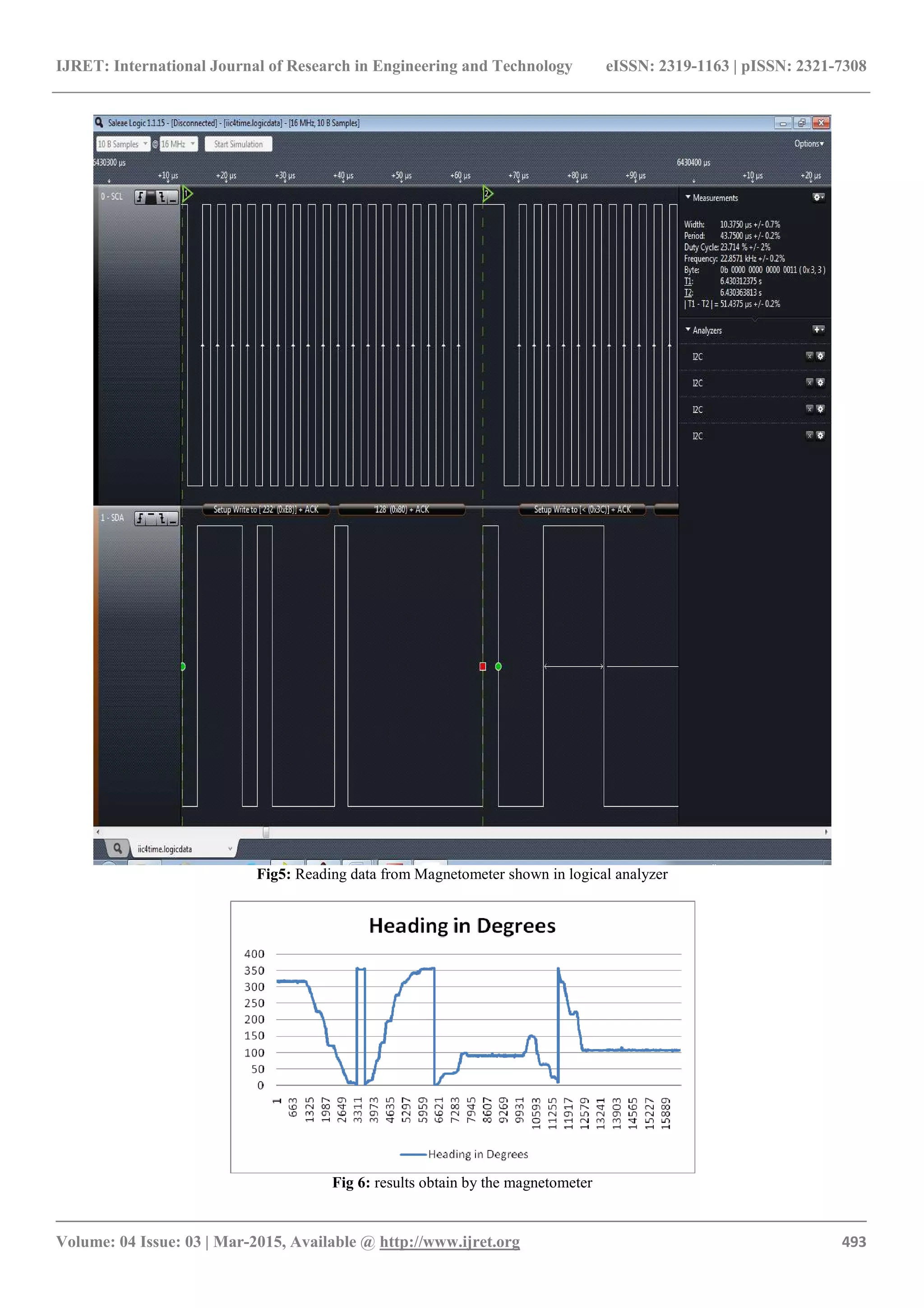The height and width of the screenshot is (1308, 924).
Task: Set falling edge trigger on SCL channel
Action: click(x=162, y=197)
